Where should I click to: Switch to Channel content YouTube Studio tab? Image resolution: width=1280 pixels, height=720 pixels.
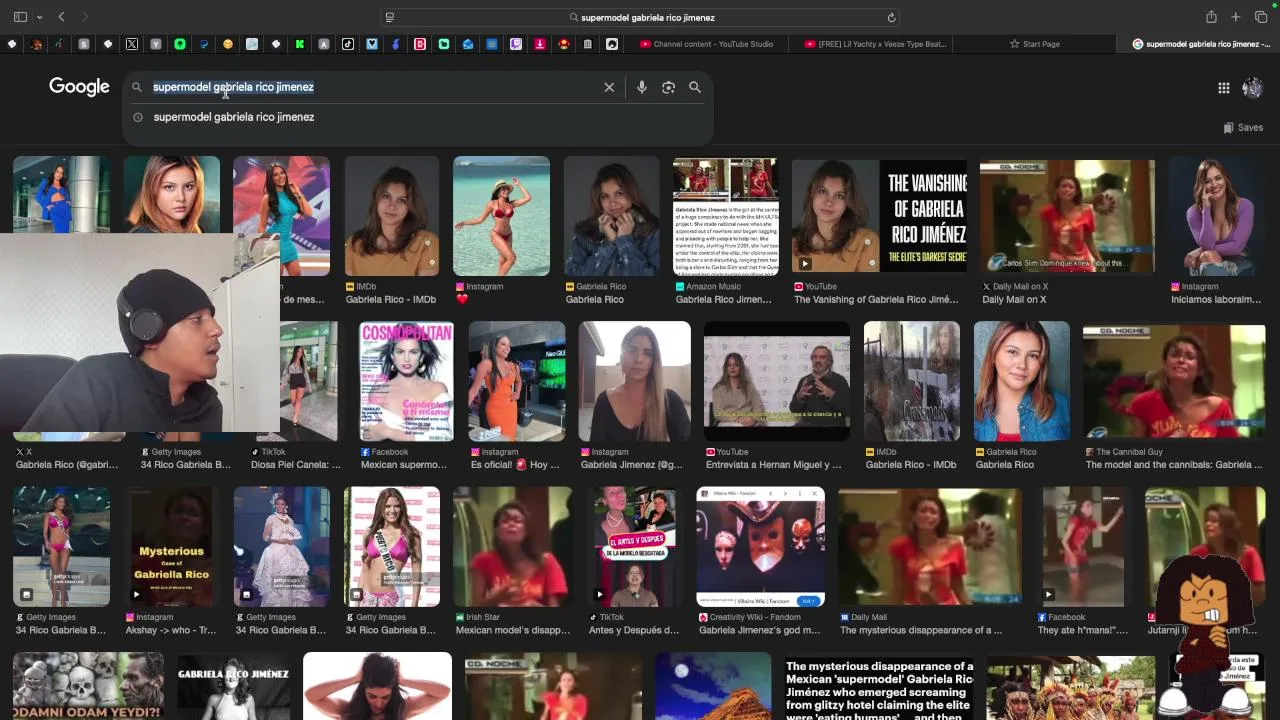[x=707, y=44]
